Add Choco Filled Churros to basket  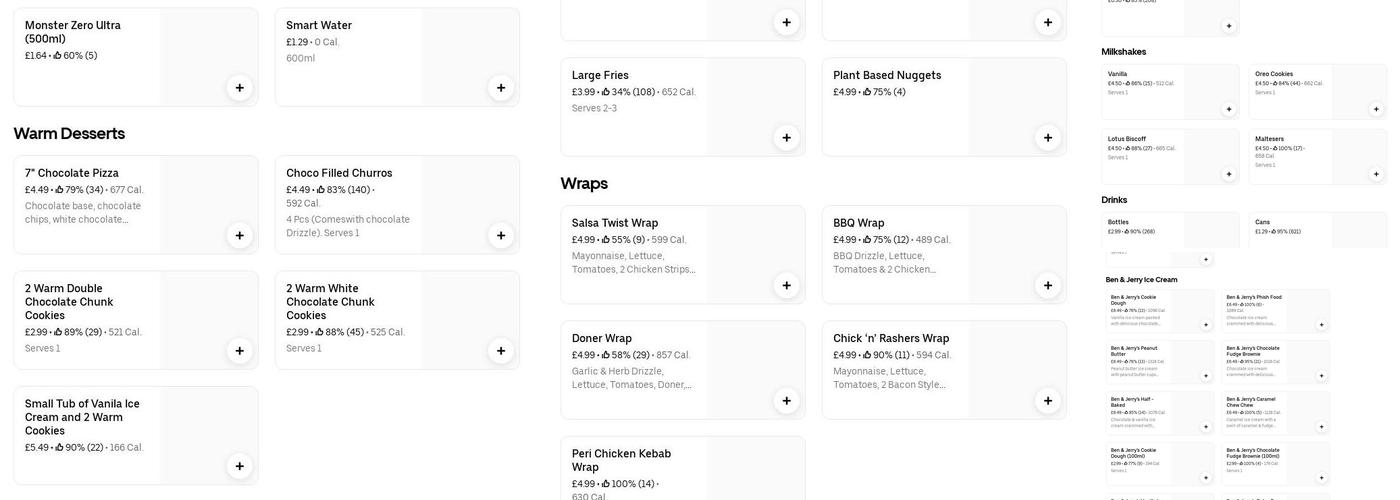point(501,236)
